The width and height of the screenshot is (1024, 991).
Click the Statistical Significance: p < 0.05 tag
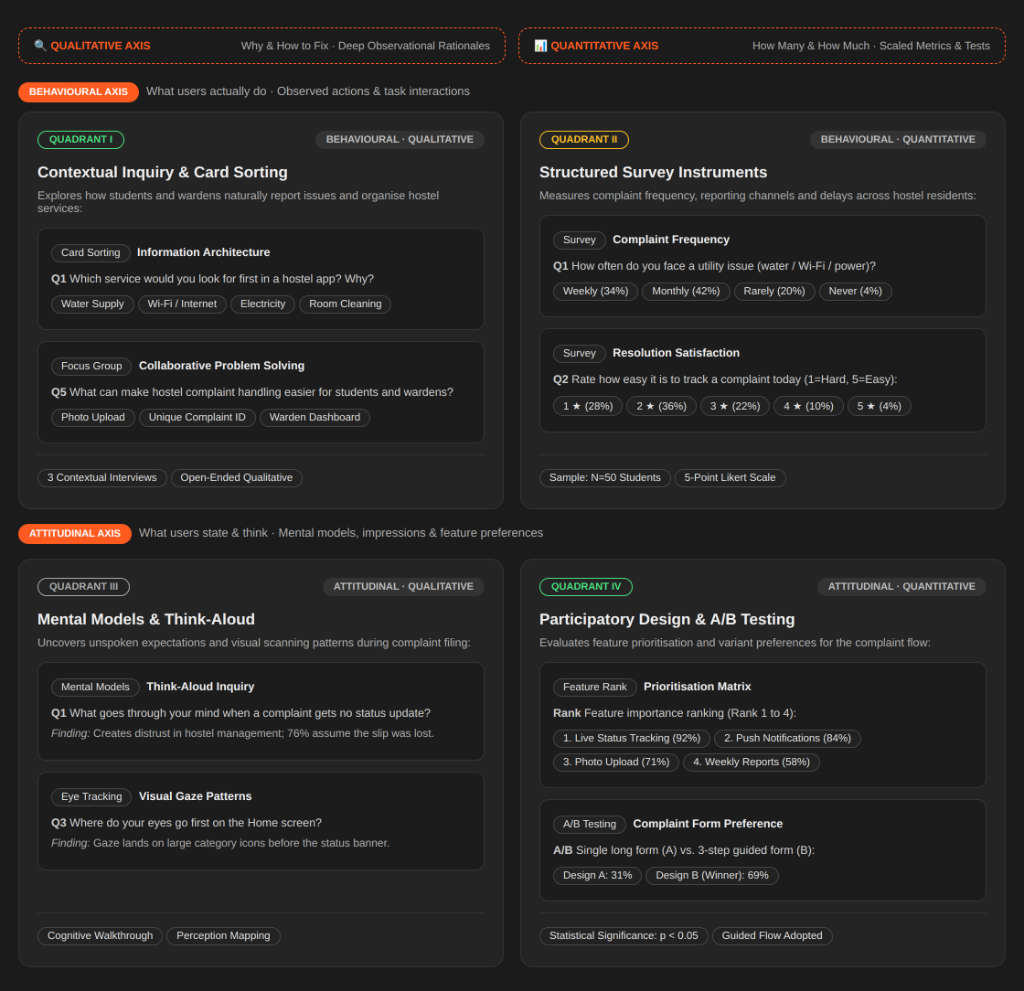624,936
